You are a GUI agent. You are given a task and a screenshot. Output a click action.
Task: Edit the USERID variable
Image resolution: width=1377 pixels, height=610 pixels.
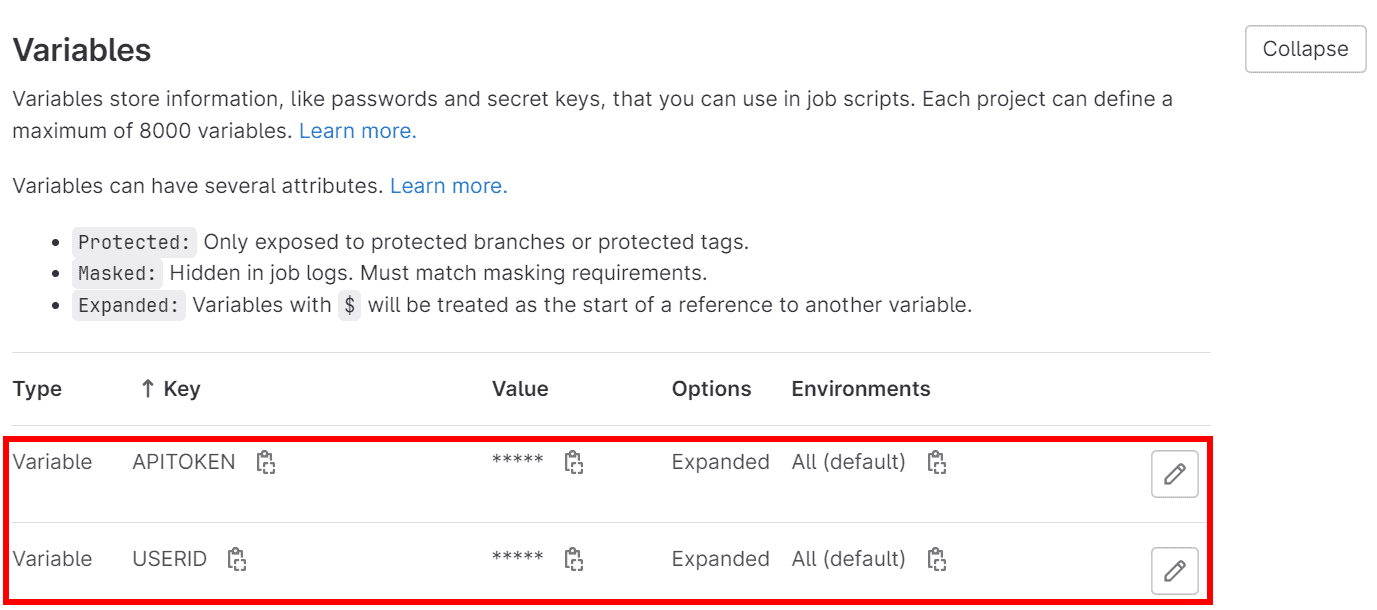(x=1174, y=571)
